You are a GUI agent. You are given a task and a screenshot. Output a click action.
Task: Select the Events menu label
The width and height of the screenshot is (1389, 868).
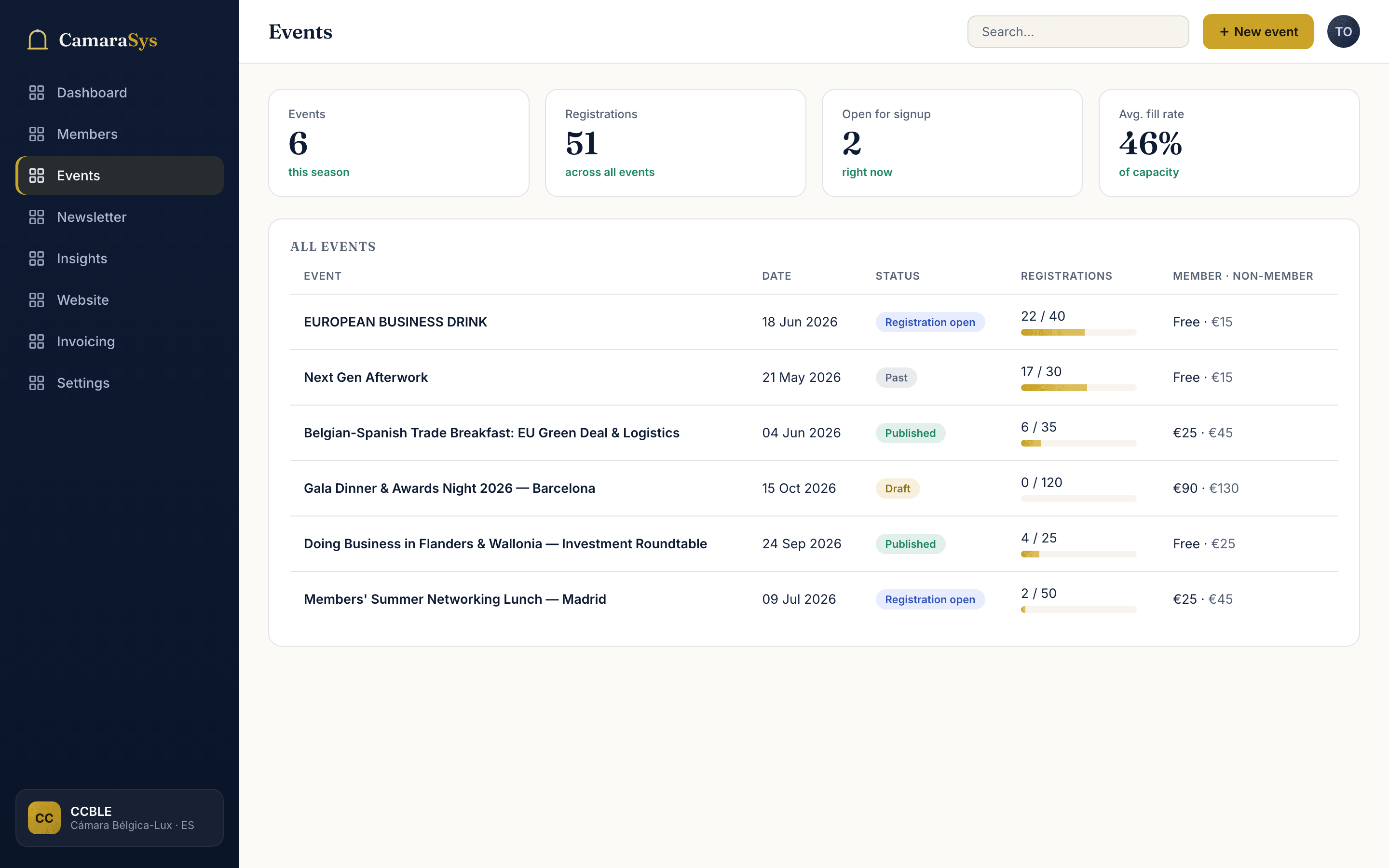[79, 176]
